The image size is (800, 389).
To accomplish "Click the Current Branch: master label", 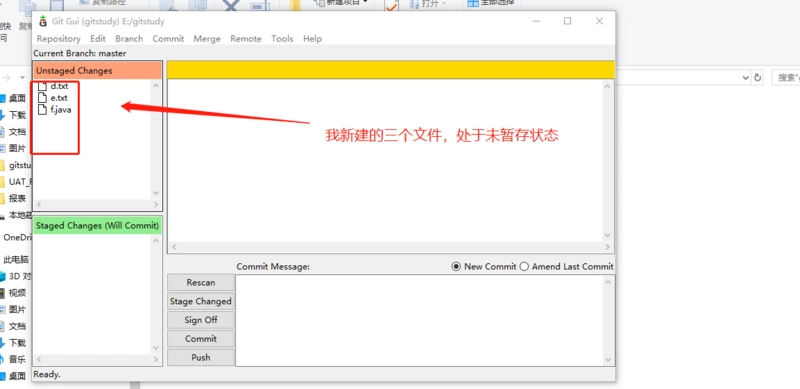I will tap(80, 53).
